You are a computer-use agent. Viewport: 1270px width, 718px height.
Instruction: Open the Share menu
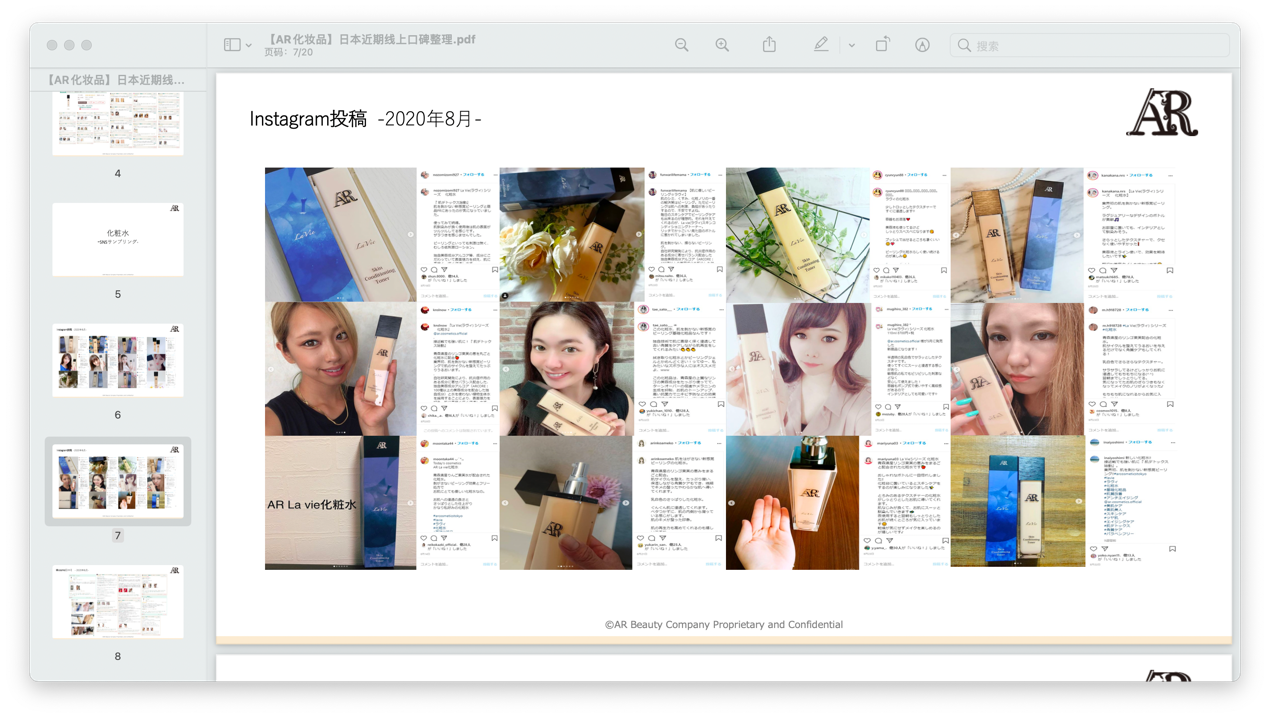[769, 45]
